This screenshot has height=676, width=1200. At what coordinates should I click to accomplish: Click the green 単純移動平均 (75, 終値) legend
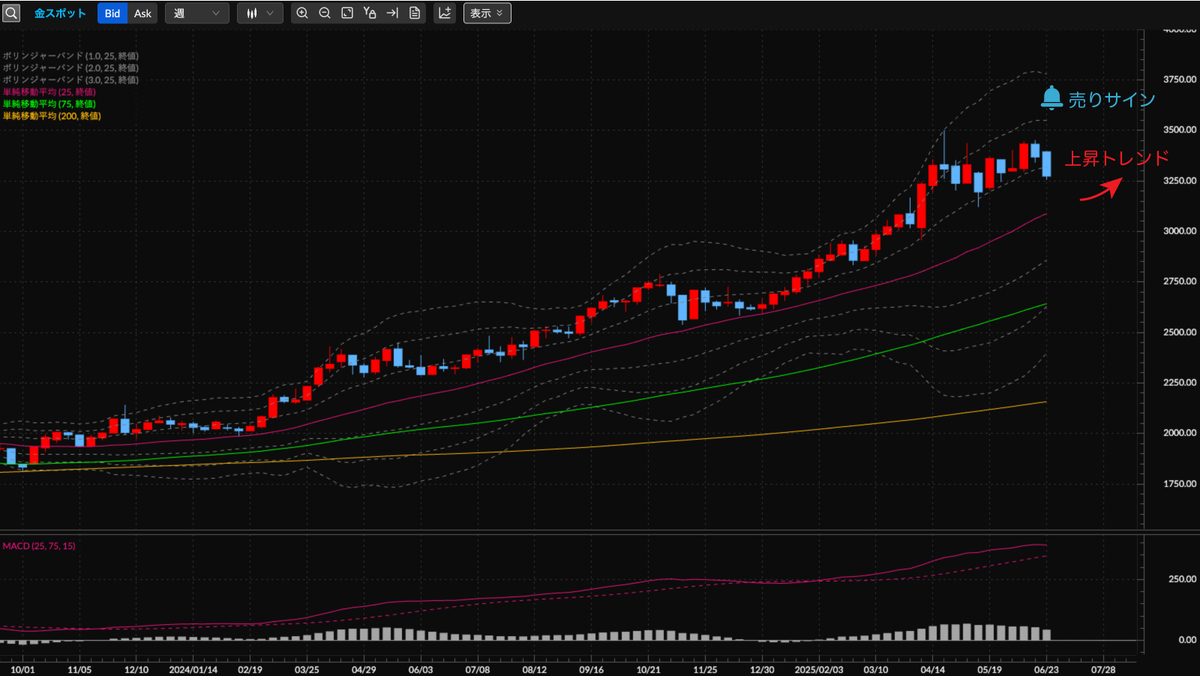(x=49, y=104)
